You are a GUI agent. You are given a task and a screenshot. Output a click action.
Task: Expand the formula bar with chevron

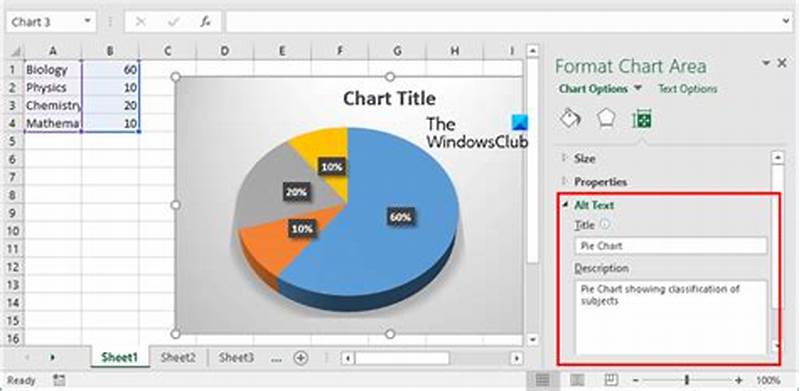pos(786,21)
